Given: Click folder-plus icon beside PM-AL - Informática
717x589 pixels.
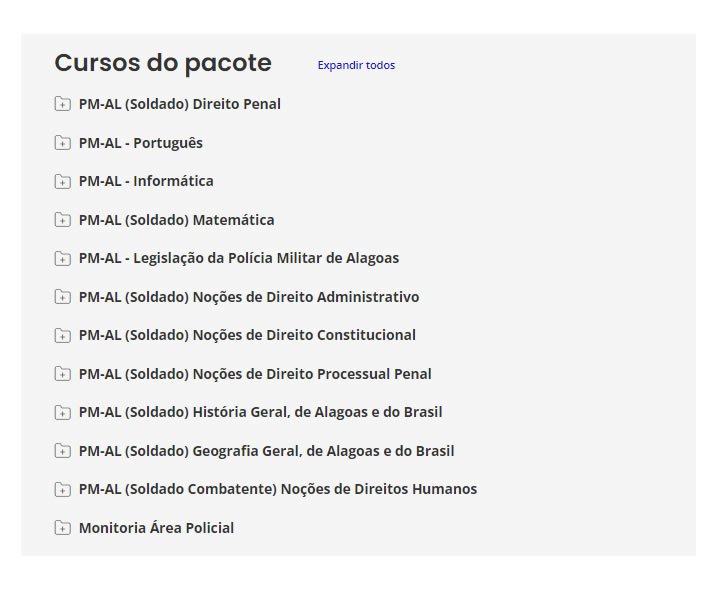Looking at the screenshot, I should [x=62, y=181].
